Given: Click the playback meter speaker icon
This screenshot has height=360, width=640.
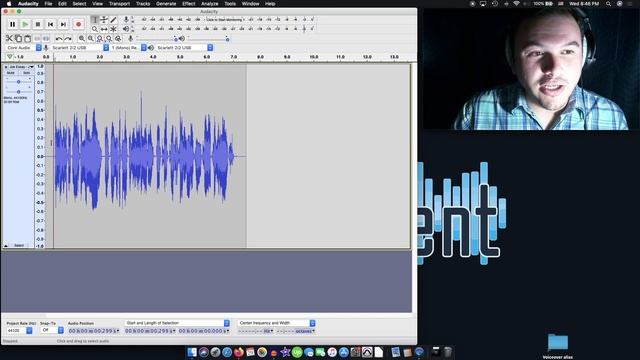Looking at the screenshot, I should click(126, 29).
